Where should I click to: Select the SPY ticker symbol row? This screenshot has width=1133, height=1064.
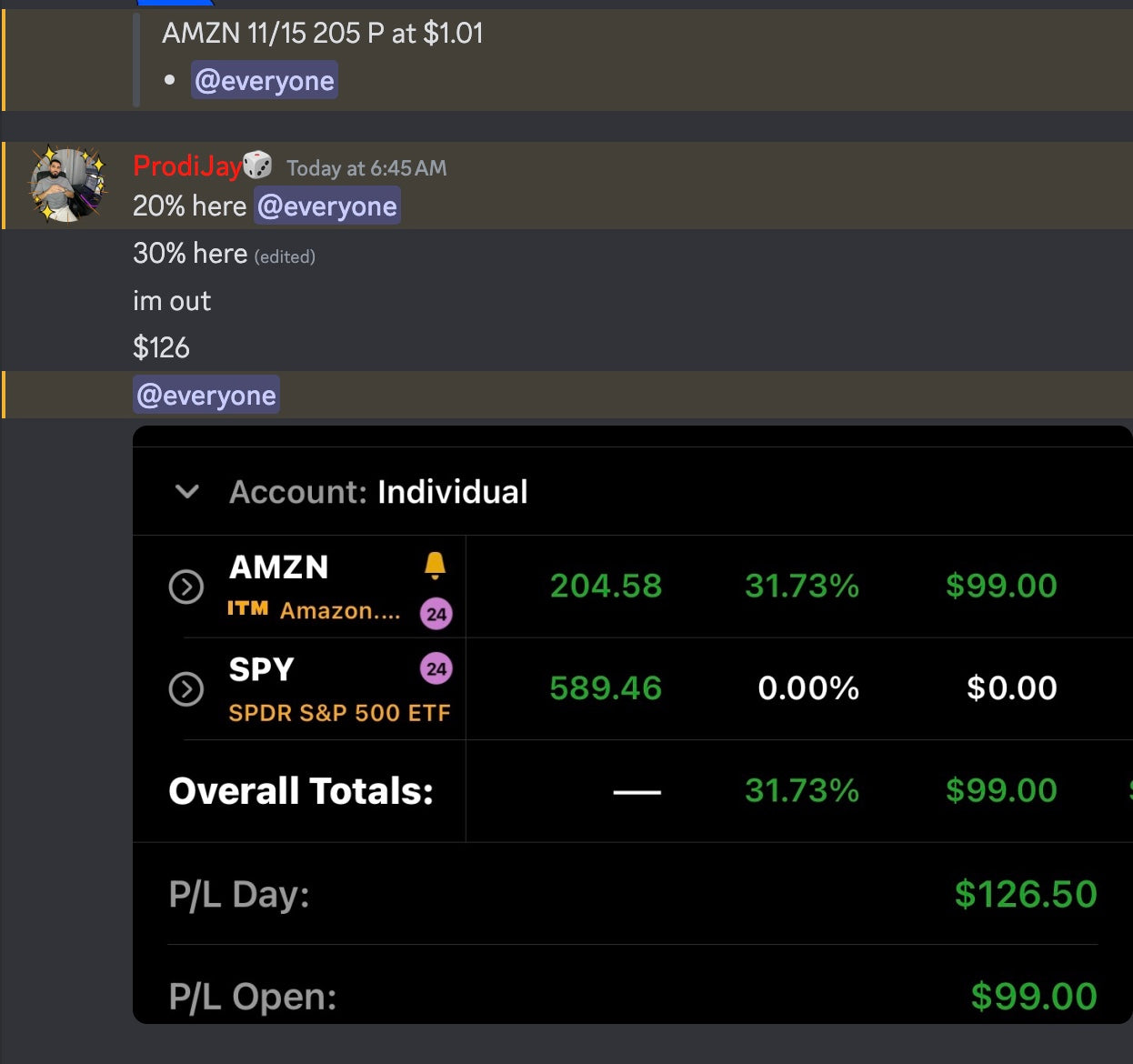[261, 670]
